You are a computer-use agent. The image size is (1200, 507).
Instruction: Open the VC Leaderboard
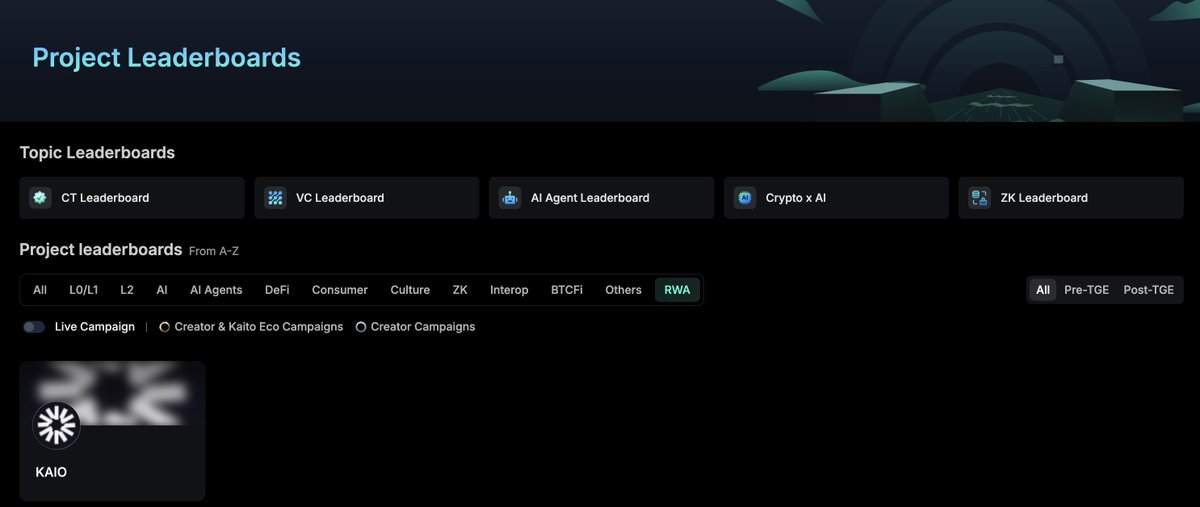tap(367, 198)
